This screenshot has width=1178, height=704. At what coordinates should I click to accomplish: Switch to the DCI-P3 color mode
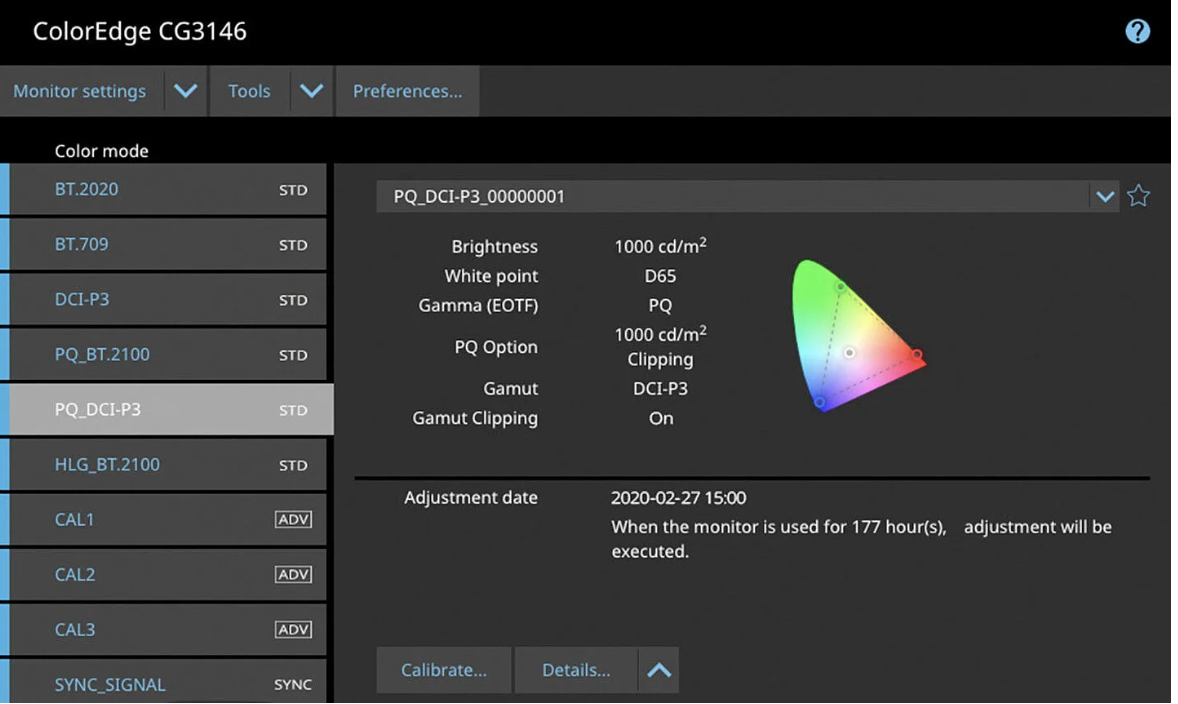click(168, 299)
